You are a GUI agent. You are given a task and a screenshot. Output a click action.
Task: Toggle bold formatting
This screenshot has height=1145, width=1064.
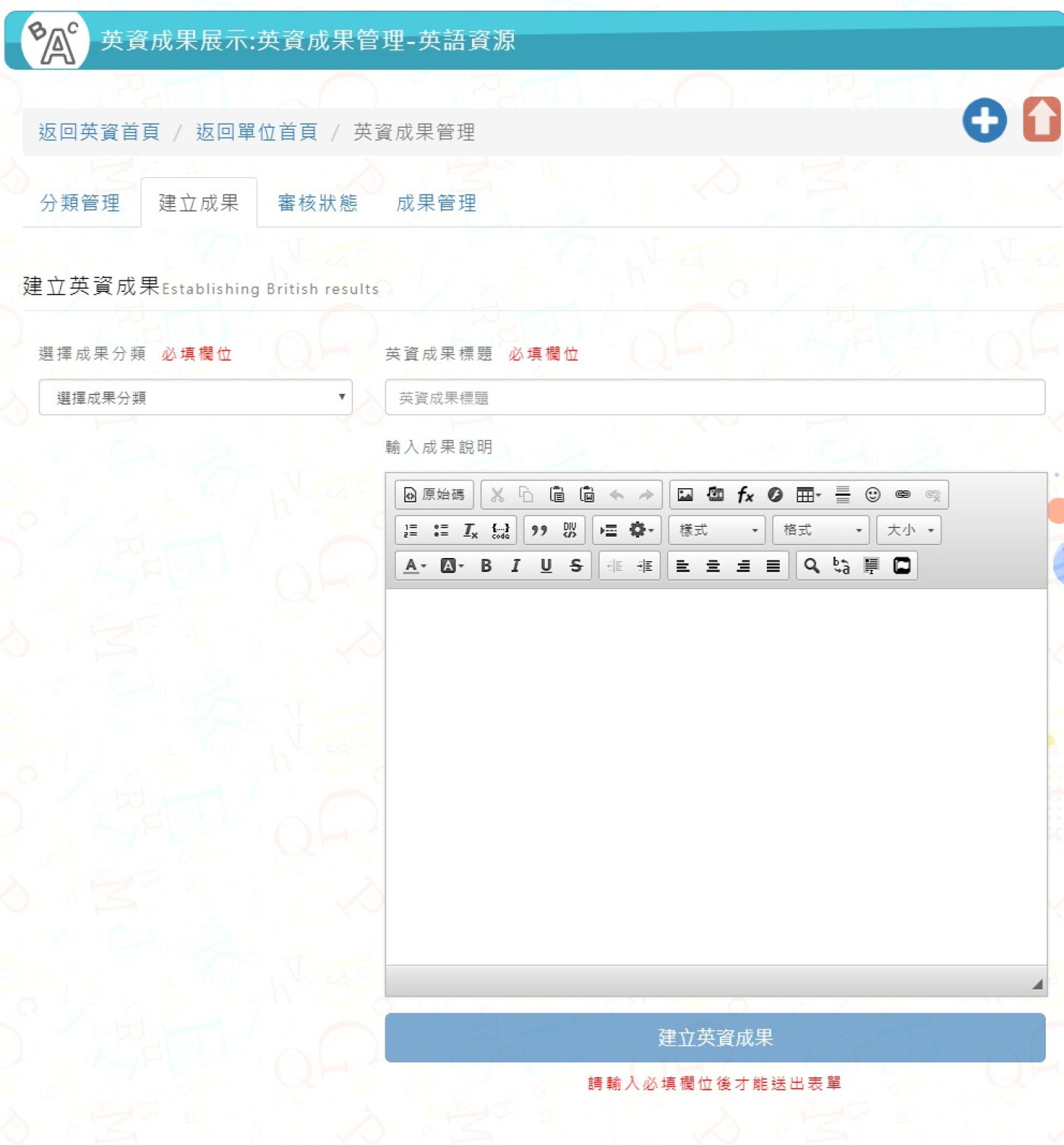[486, 566]
